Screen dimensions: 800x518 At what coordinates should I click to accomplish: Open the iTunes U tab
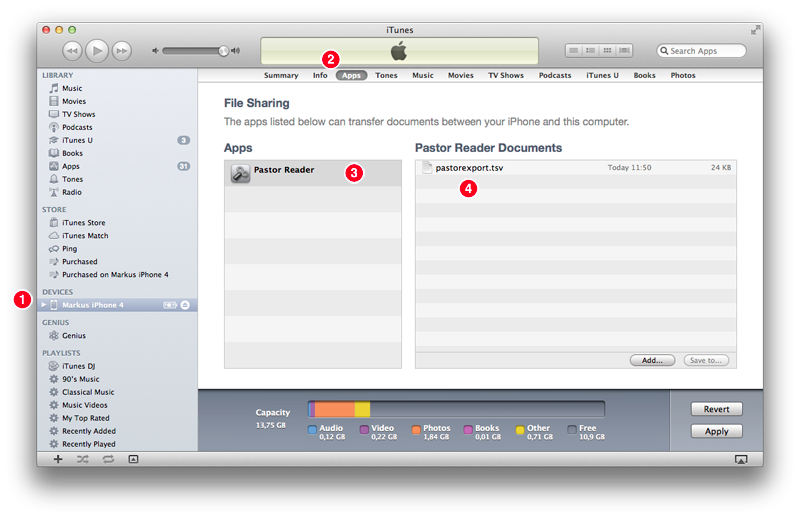click(x=602, y=76)
